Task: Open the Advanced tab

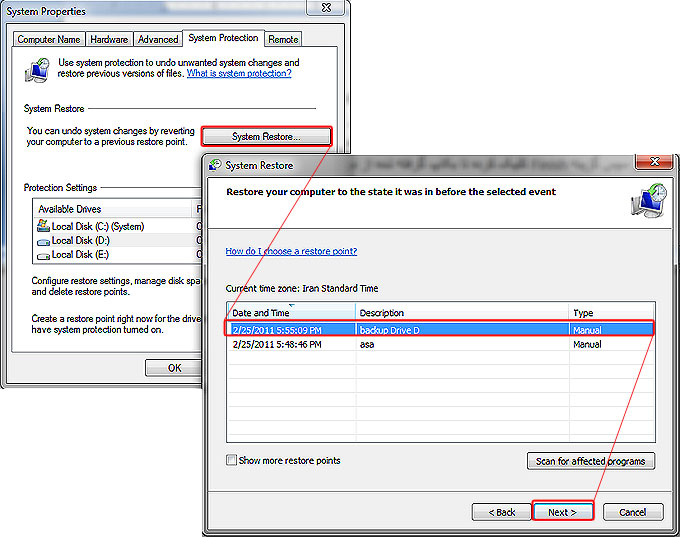Action: click(x=158, y=40)
